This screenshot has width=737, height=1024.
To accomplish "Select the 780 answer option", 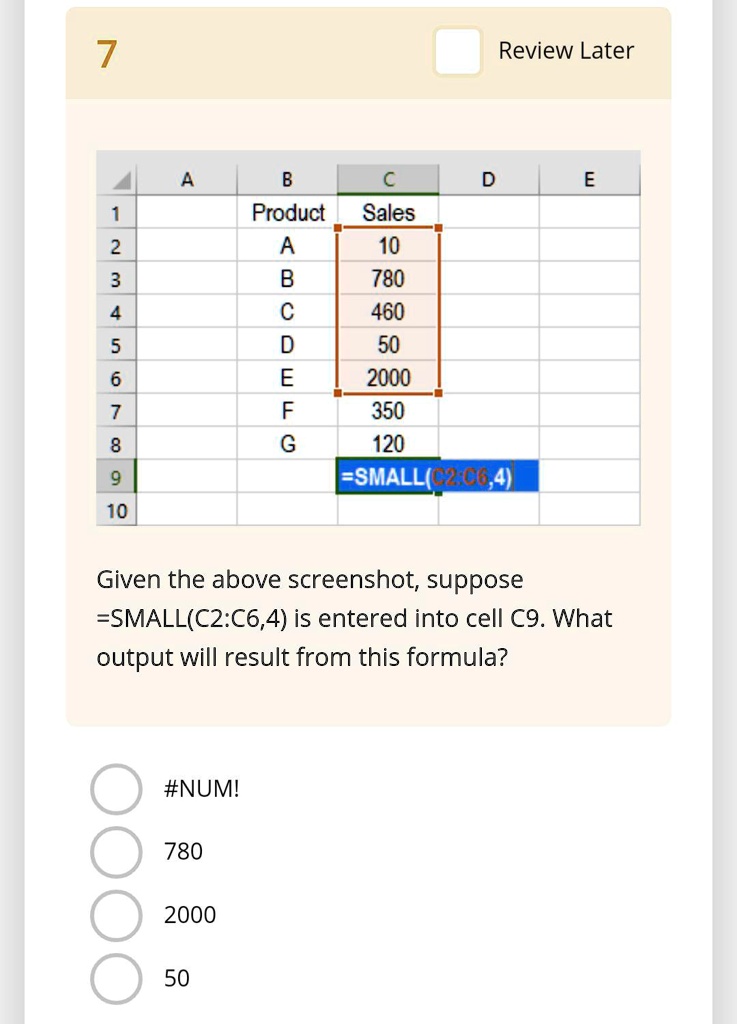I will [116, 852].
